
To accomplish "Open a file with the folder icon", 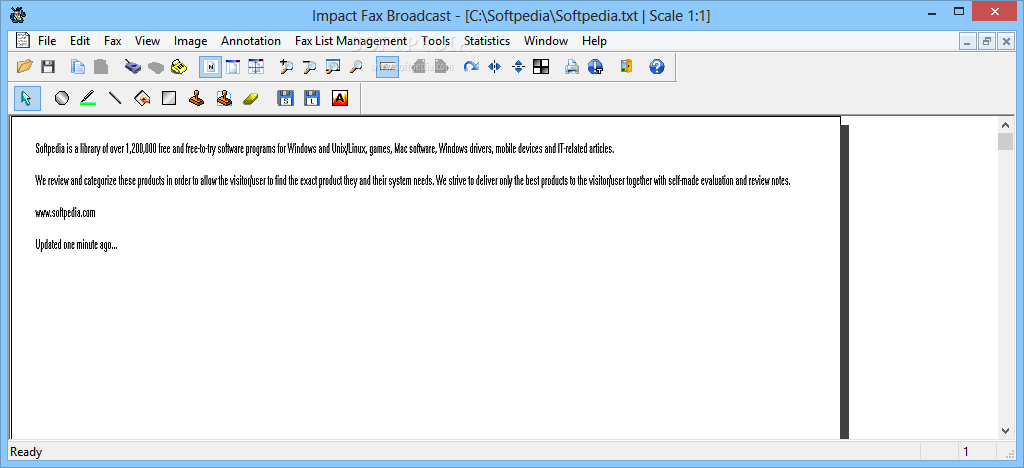I will coord(24,67).
